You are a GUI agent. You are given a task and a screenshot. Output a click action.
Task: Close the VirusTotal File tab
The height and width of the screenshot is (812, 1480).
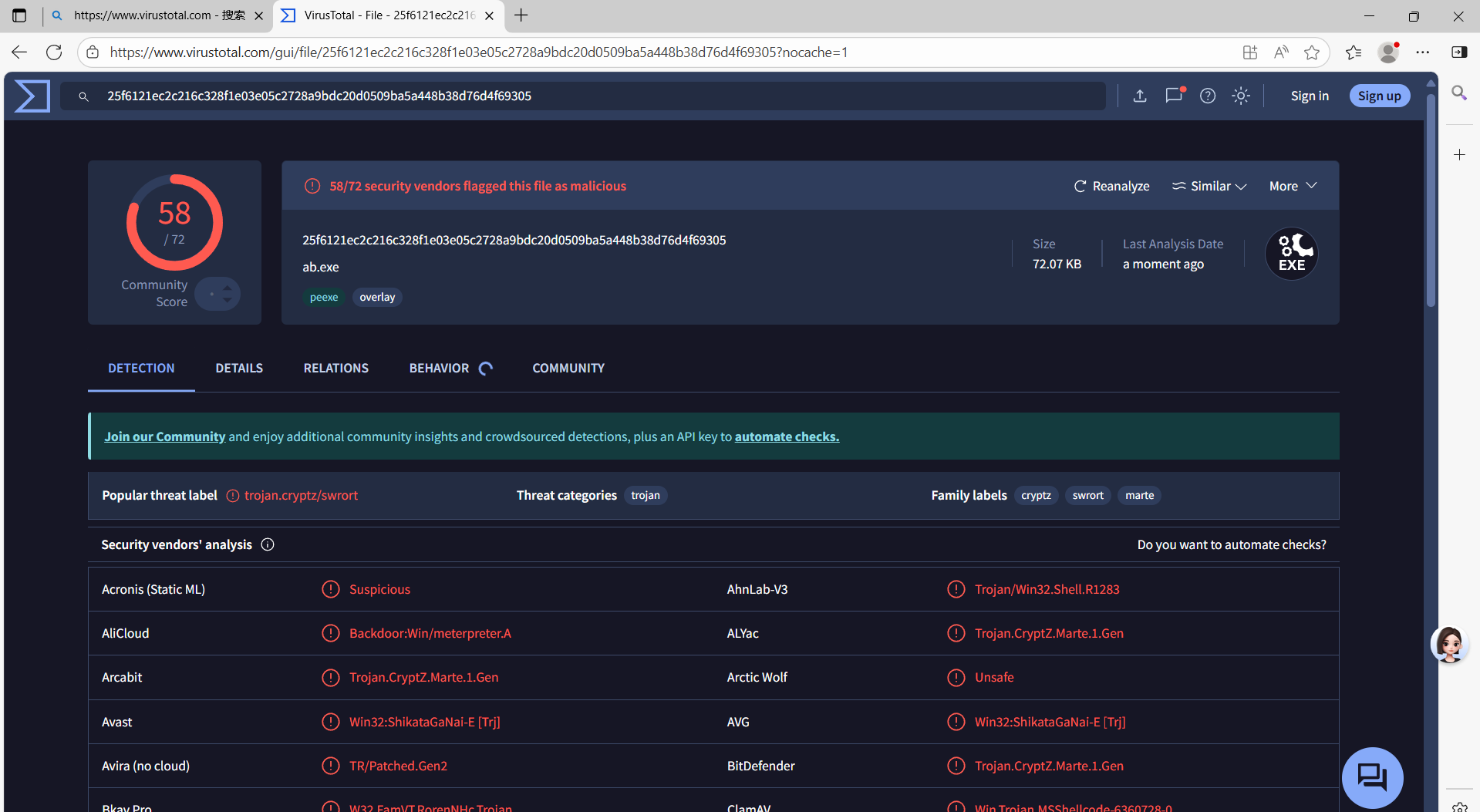click(489, 15)
